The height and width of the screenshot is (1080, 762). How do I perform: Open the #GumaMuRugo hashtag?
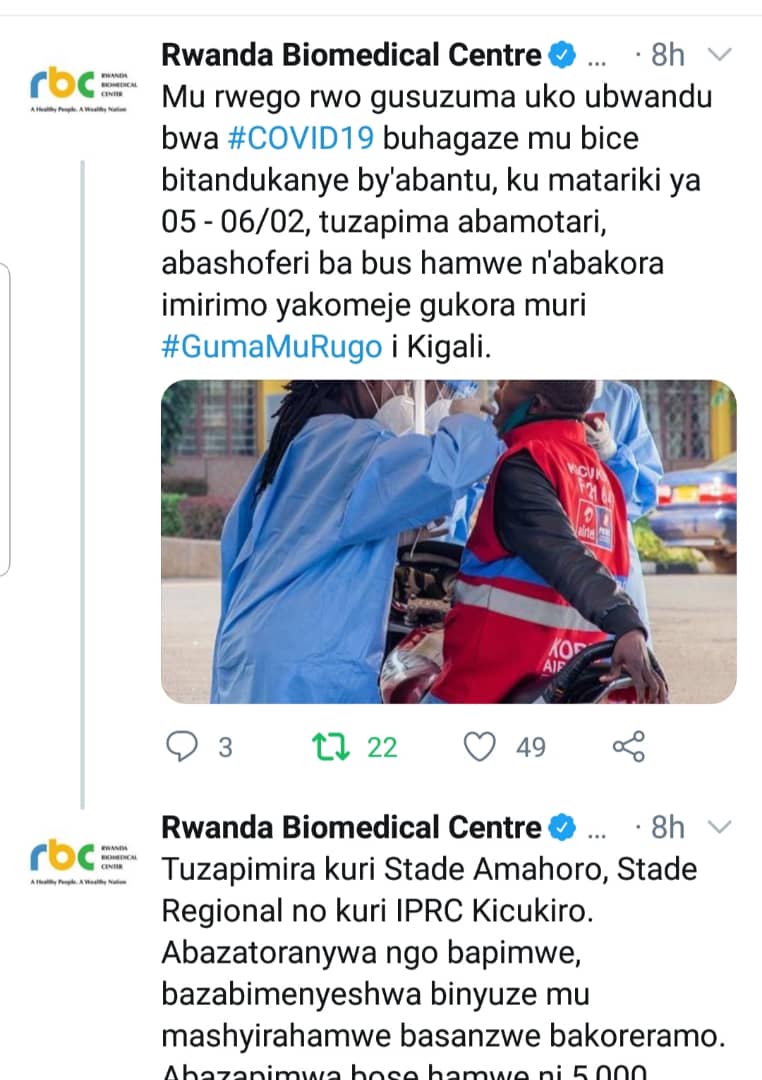(x=271, y=346)
